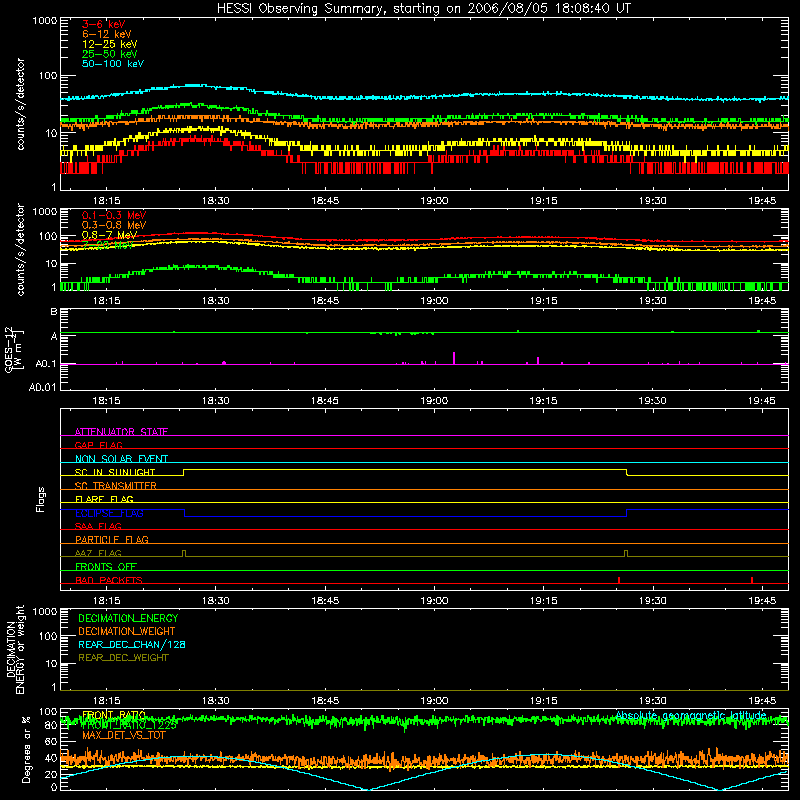Select the DECIMATION_ENERGY legend label
Image resolution: width=800 pixels, height=800 pixels.
coord(128,618)
